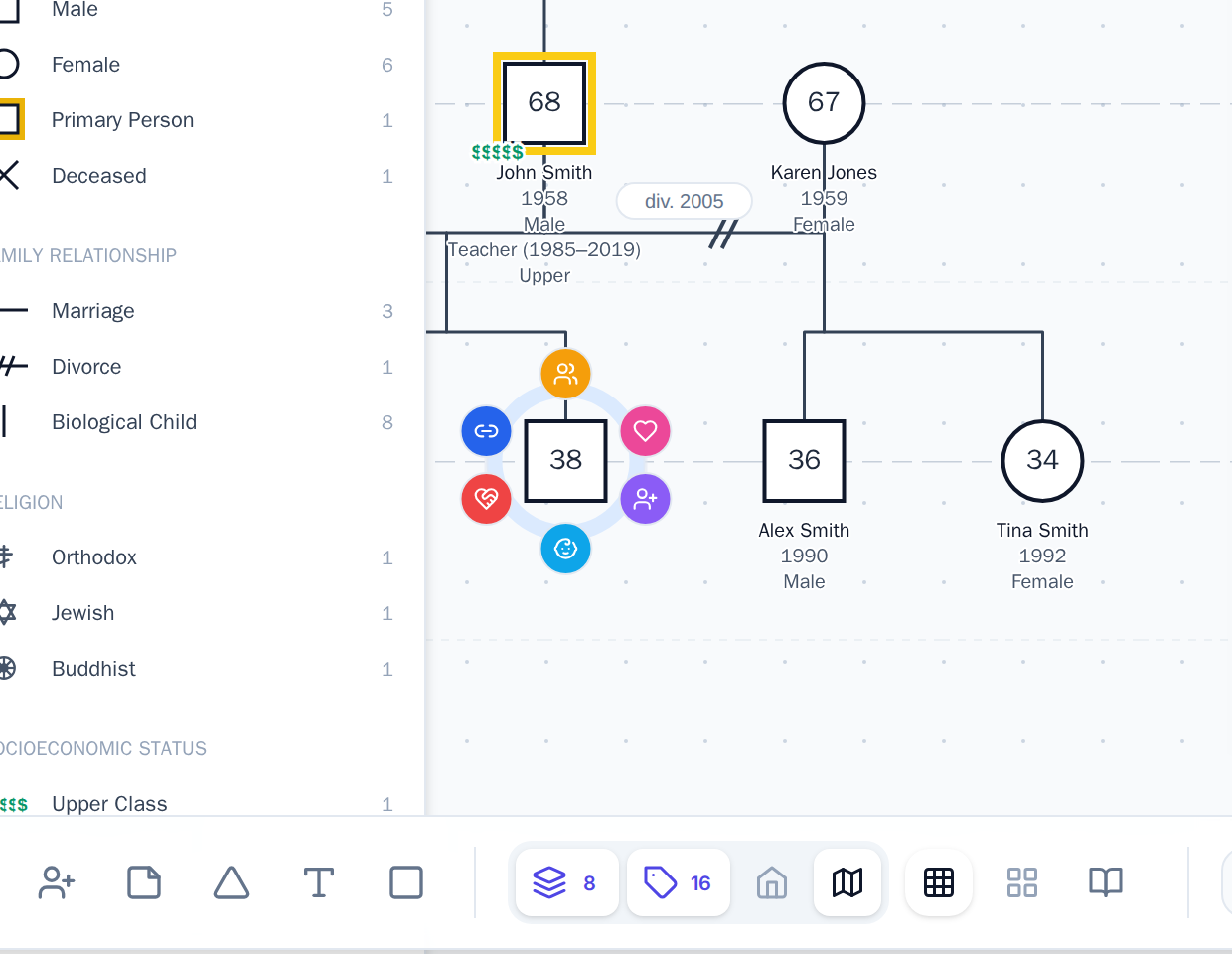The height and width of the screenshot is (954, 1232).
Task: Select the Upper Class legend row
Action: tap(197, 803)
